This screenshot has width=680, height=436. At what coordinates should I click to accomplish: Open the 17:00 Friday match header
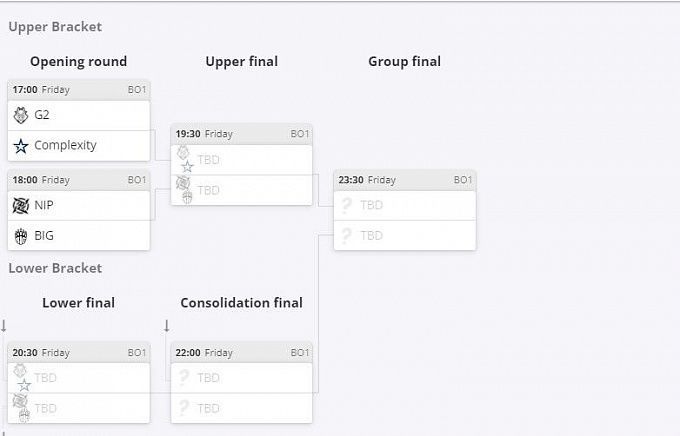click(x=78, y=90)
